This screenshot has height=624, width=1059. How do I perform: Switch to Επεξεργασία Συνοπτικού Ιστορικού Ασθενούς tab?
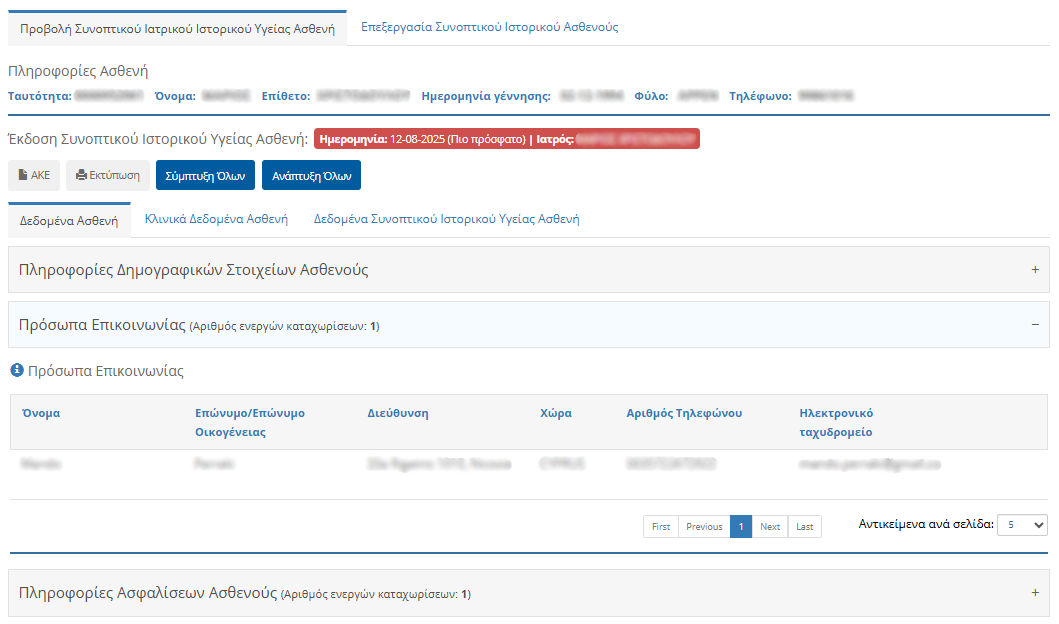(x=489, y=27)
